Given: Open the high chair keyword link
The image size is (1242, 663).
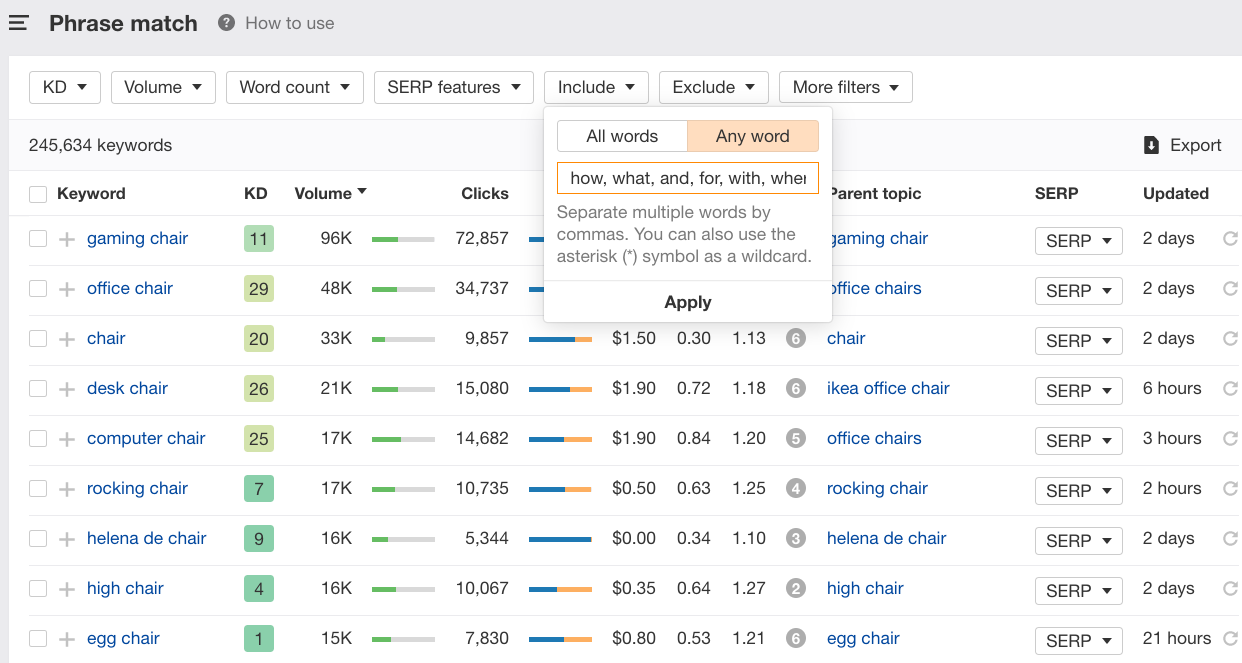Looking at the screenshot, I should (125, 588).
